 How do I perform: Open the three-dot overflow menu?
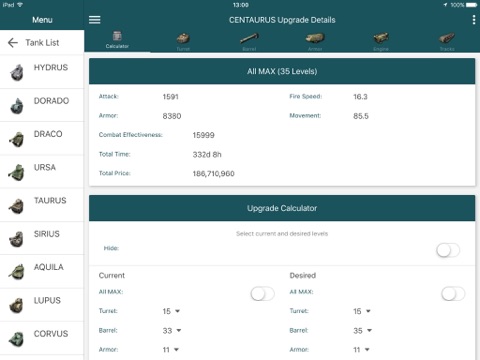click(x=474, y=20)
